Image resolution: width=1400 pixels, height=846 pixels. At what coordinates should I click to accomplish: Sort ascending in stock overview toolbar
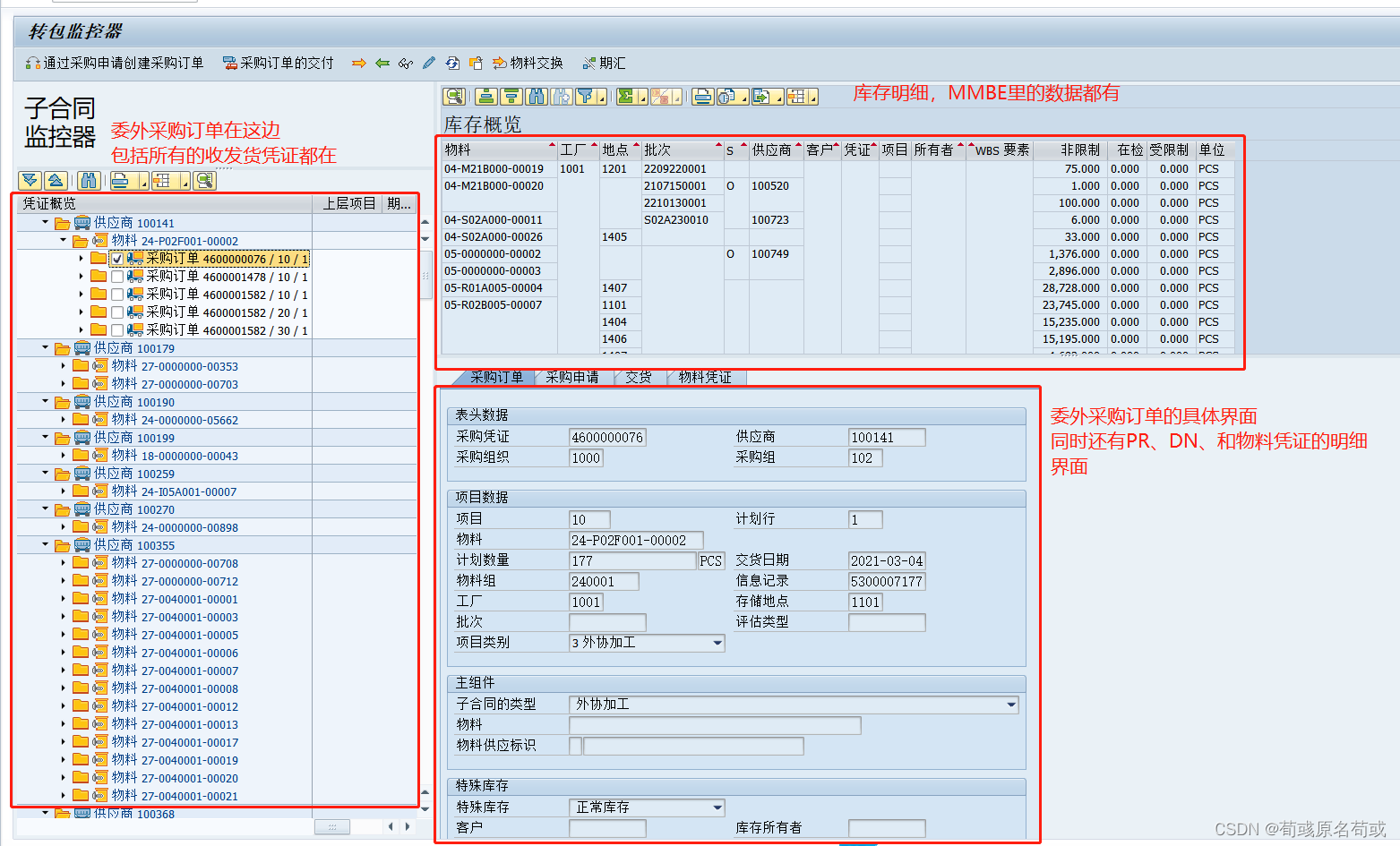486,96
